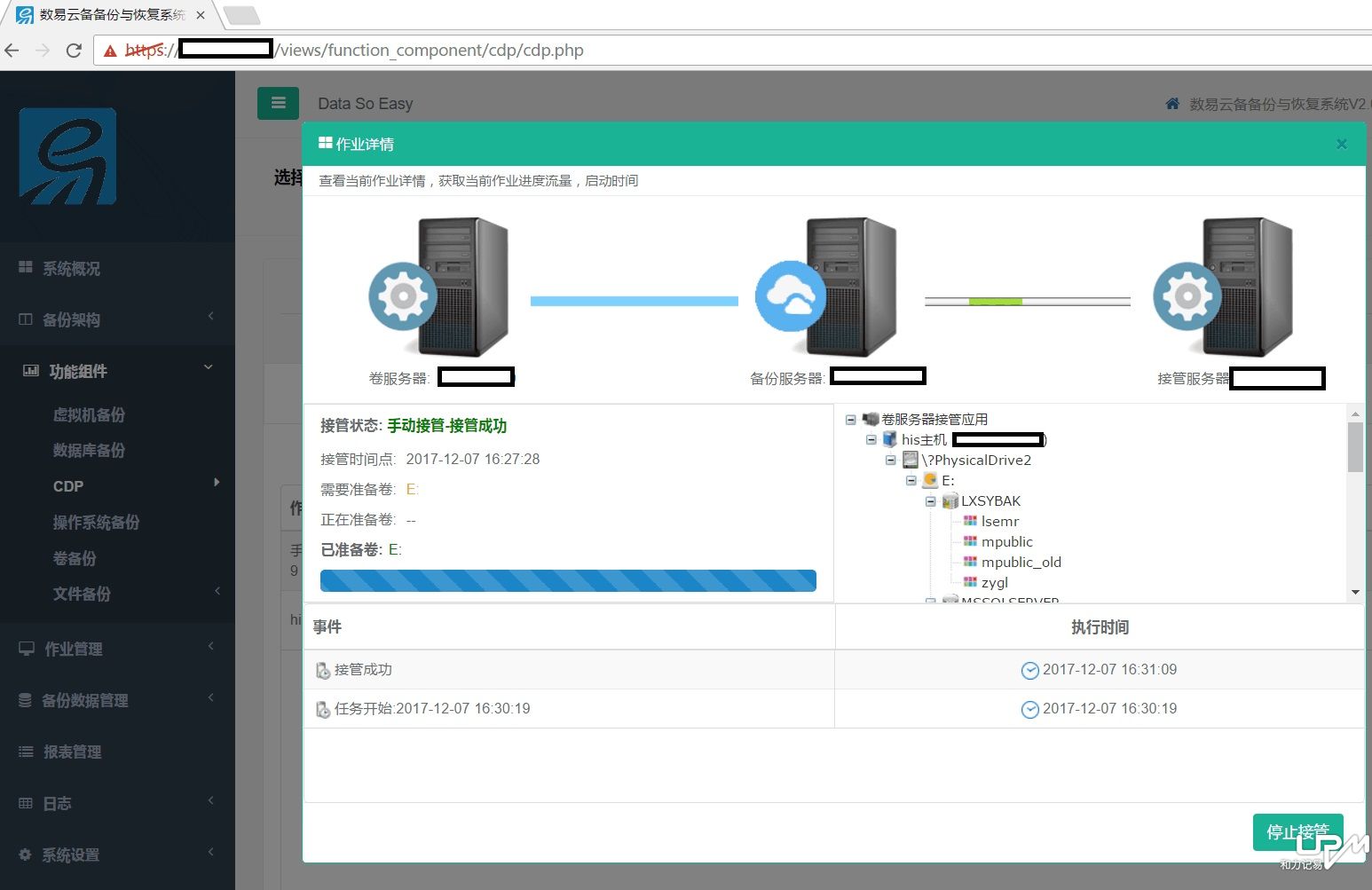Click the 报表管理 list icon

(x=26, y=752)
